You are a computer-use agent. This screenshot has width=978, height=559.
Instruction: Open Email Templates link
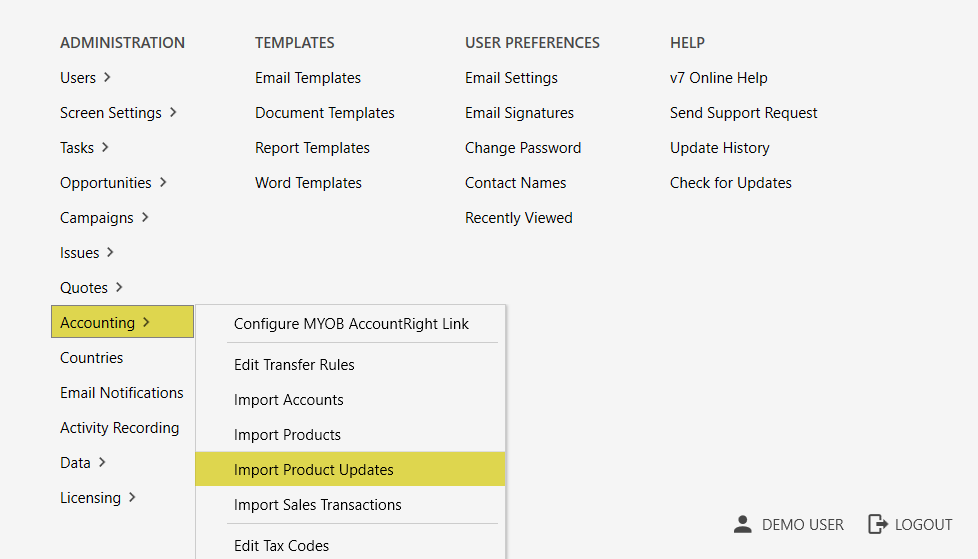pos(308,78)
